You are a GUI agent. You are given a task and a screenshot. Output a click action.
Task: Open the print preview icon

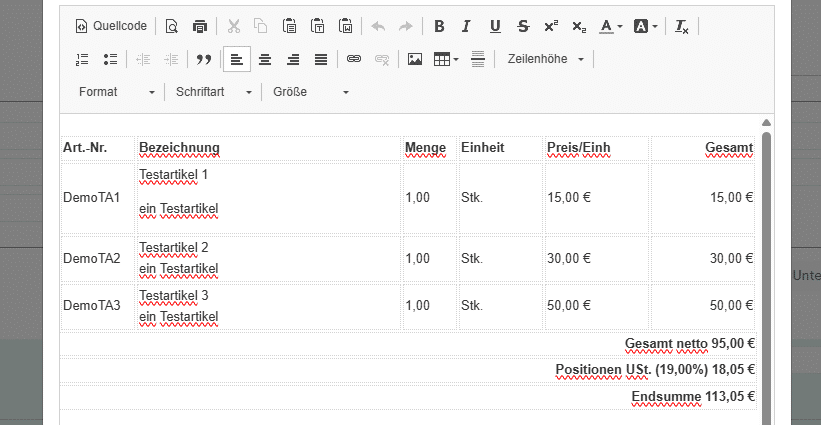pos(172,26)
